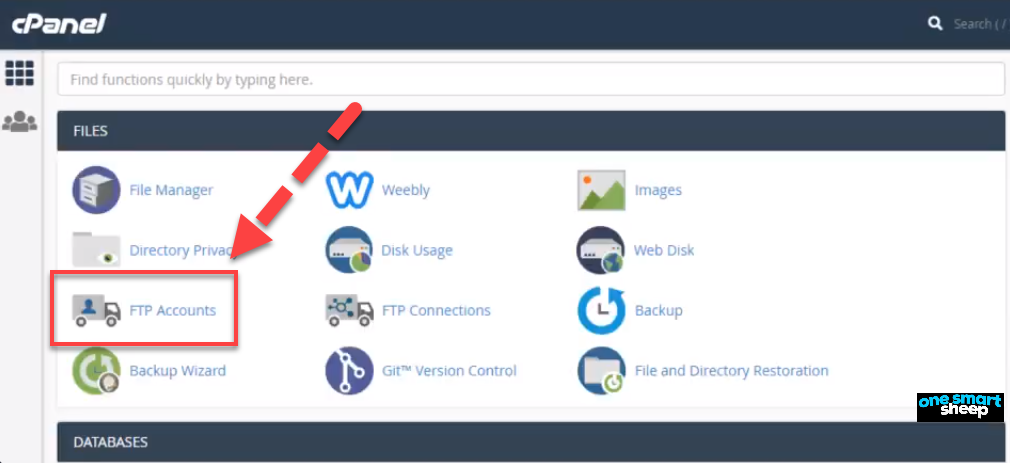1010x463 pixels.
Task: Click the Weebly text link
Action: [x=406, y=190]
